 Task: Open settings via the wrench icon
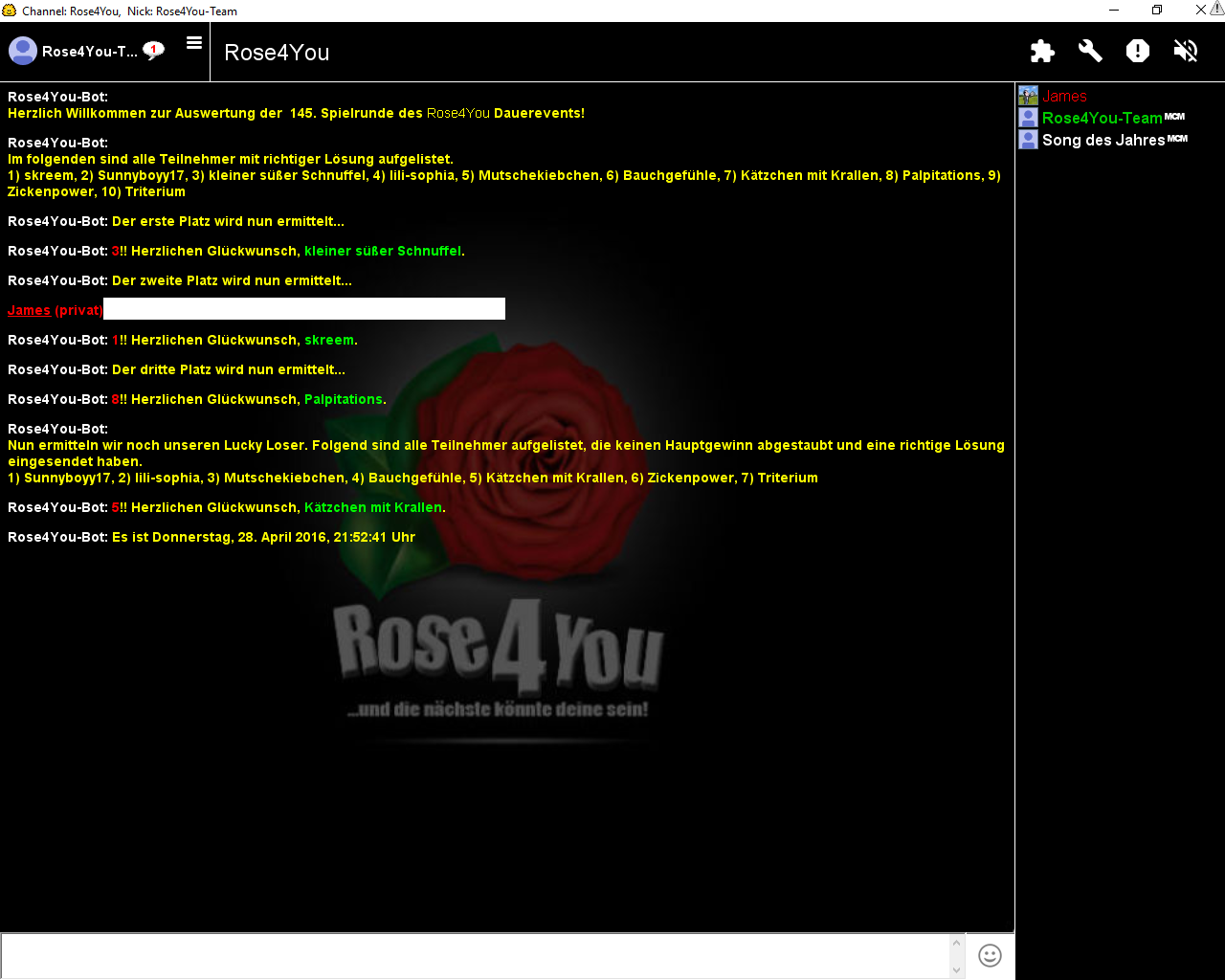1090,51
